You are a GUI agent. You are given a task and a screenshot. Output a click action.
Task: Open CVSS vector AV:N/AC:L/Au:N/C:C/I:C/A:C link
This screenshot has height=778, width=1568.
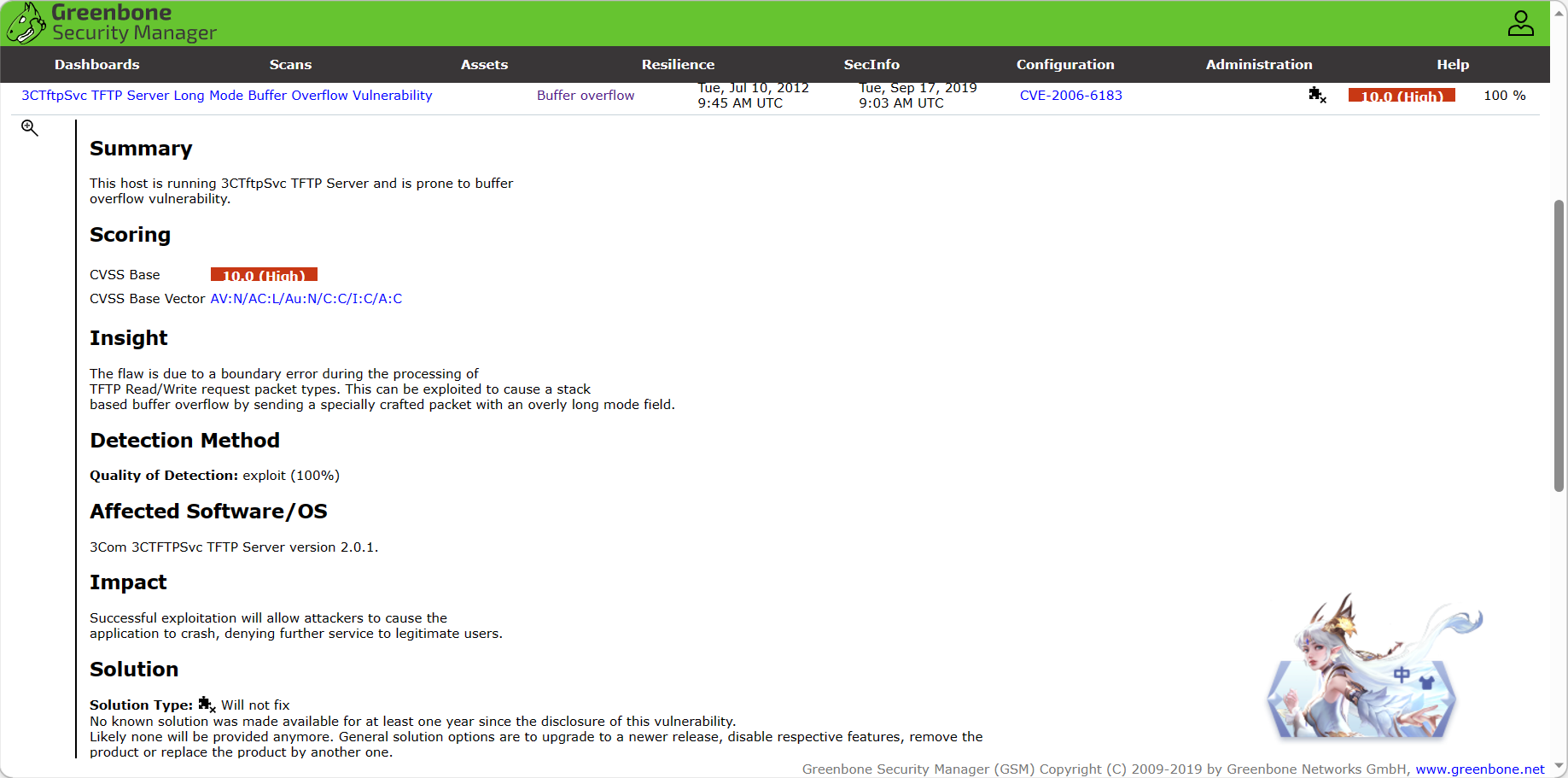(306, 299)
